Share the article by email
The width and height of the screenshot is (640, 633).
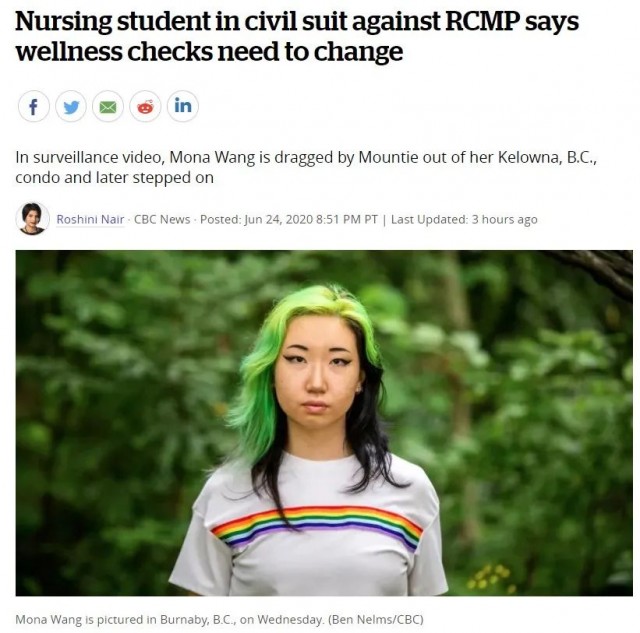point(108,107)
